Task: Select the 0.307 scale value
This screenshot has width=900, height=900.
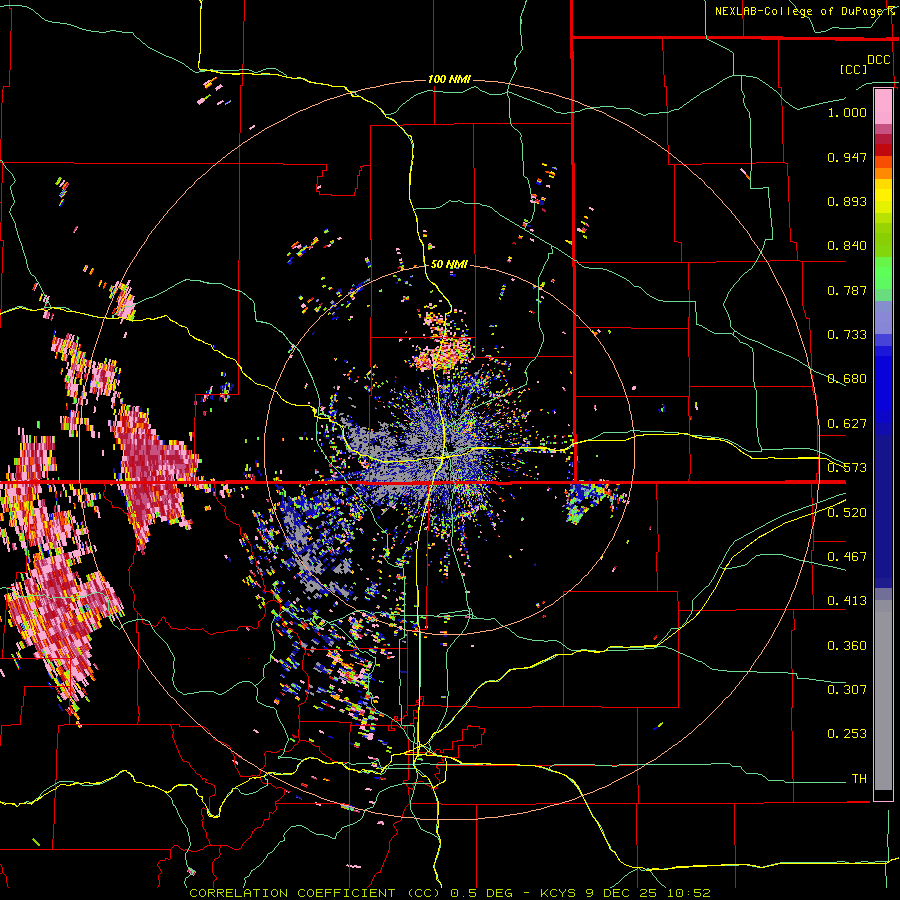Action: point(847,690)
